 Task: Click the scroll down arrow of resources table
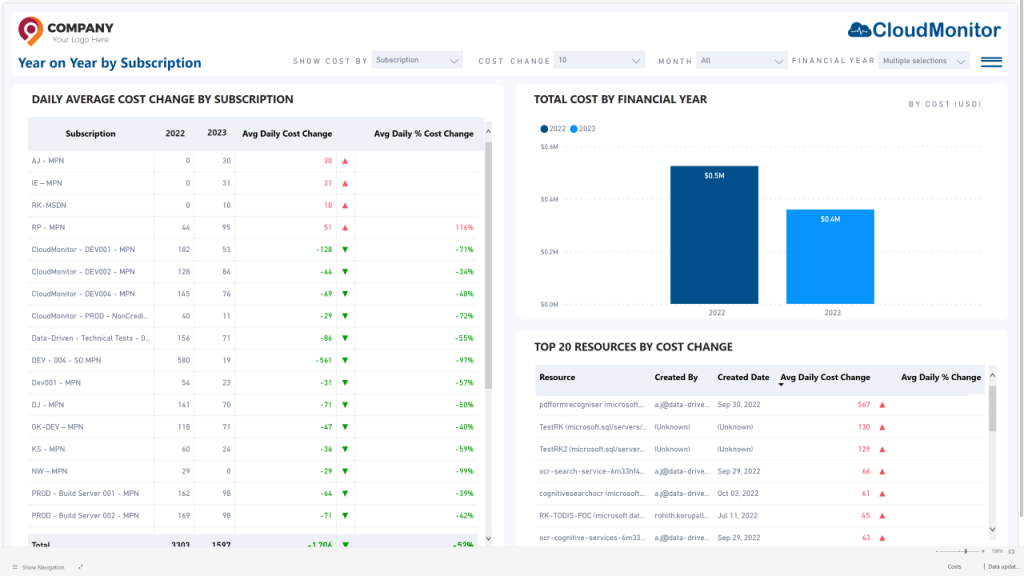click(x=992, y=530)
